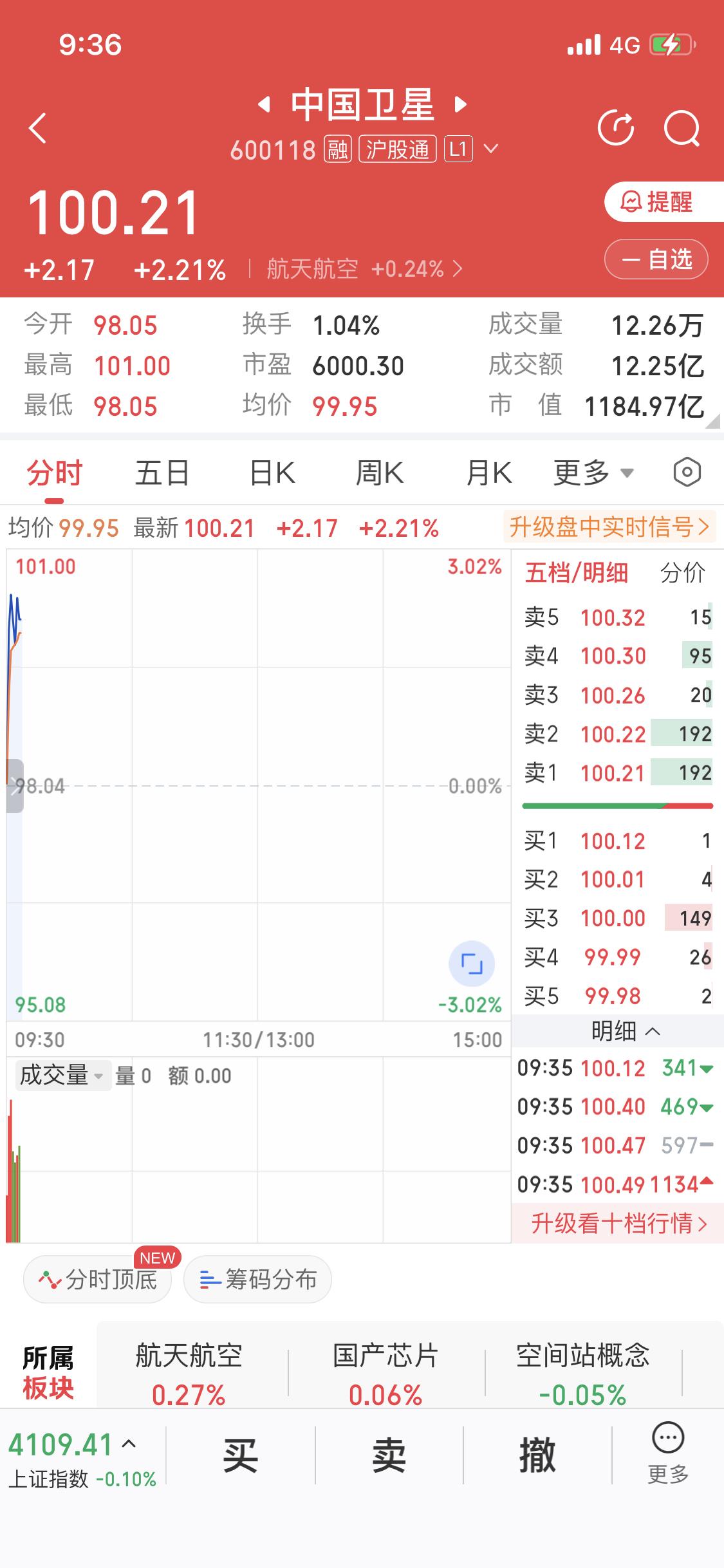Image resolution: width=724 pixels, height=1568 pixels.
Task: Remove from watchlist with 自选 button
Action: coord(656,259)
